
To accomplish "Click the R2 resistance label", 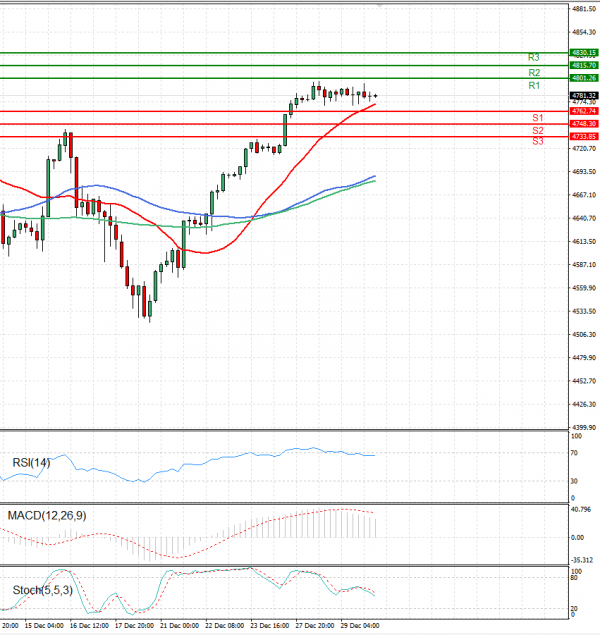I will click(x=534, y=73).
